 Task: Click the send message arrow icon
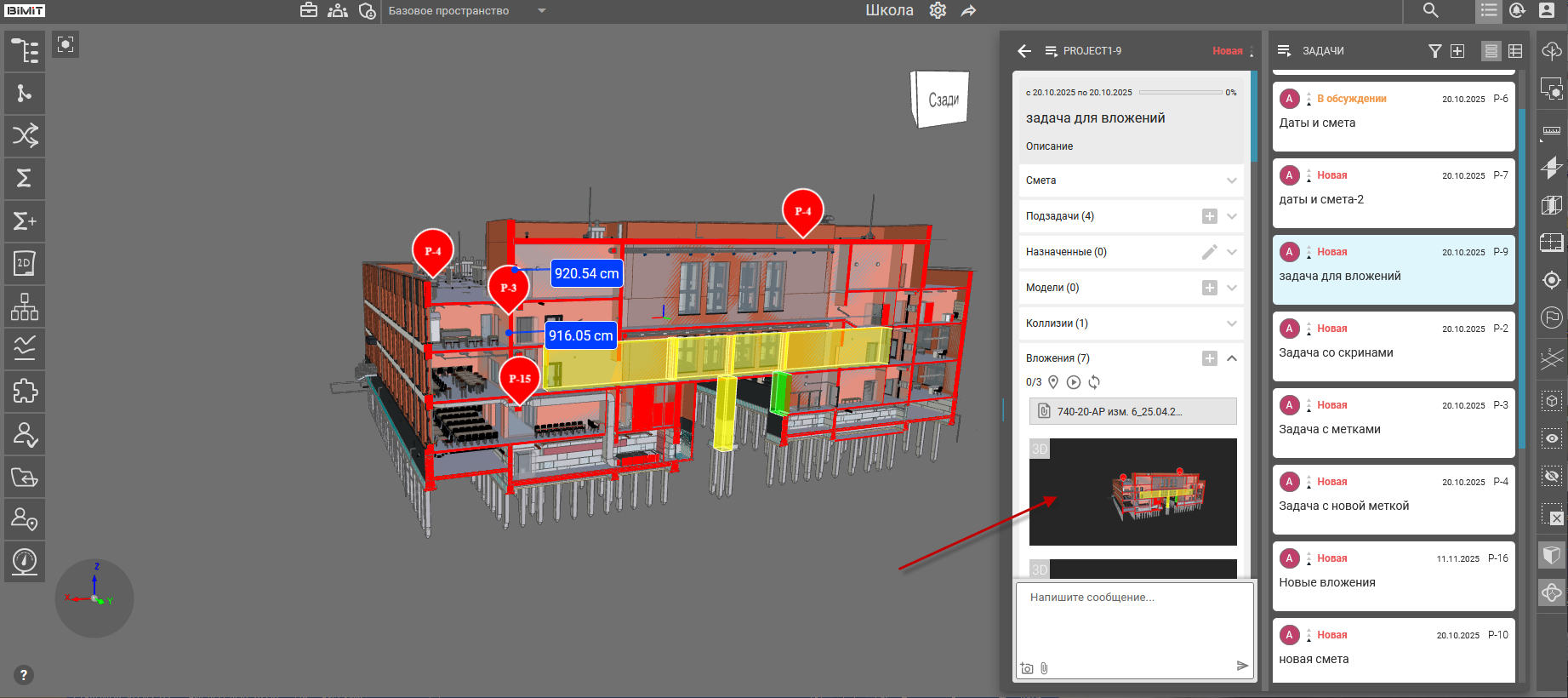(1242, 666)
